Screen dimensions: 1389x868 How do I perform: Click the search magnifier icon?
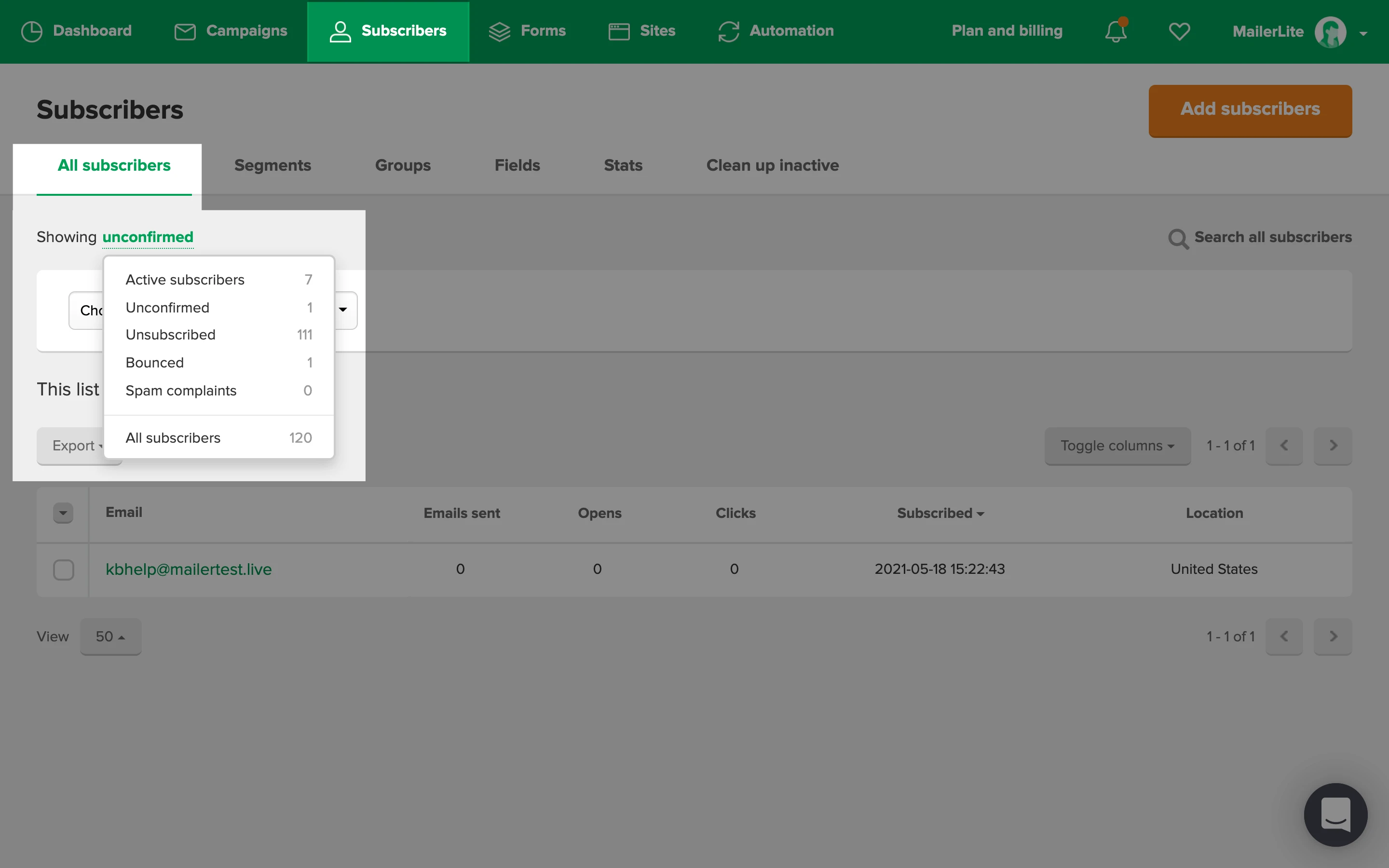point(1178,238)
